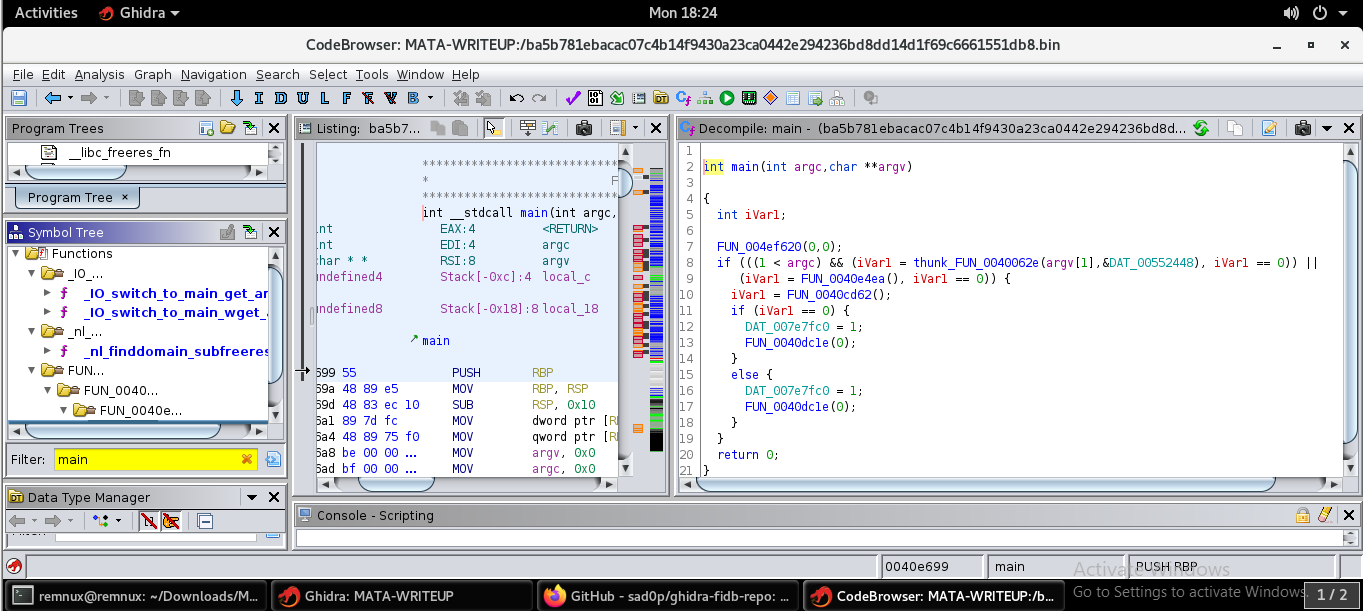Open the Data Type Manager dropdown menu arrow

click(250, 497)
